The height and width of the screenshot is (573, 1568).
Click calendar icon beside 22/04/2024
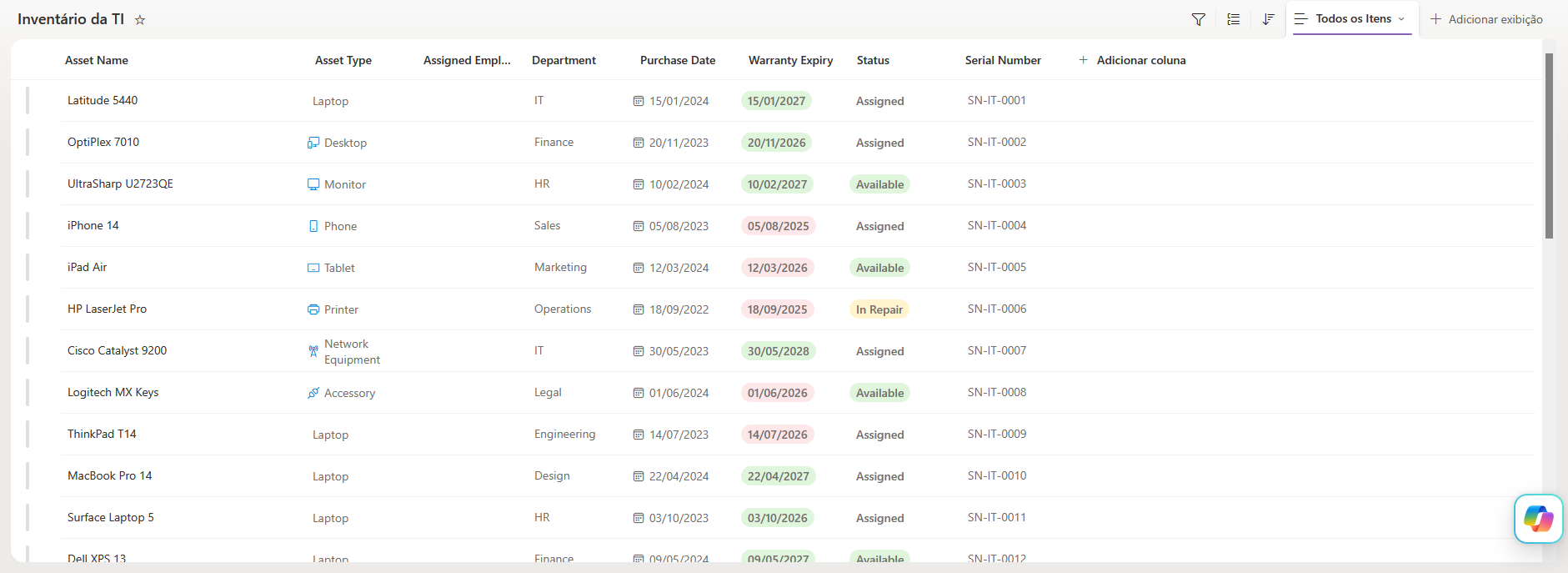pos(639,476)
